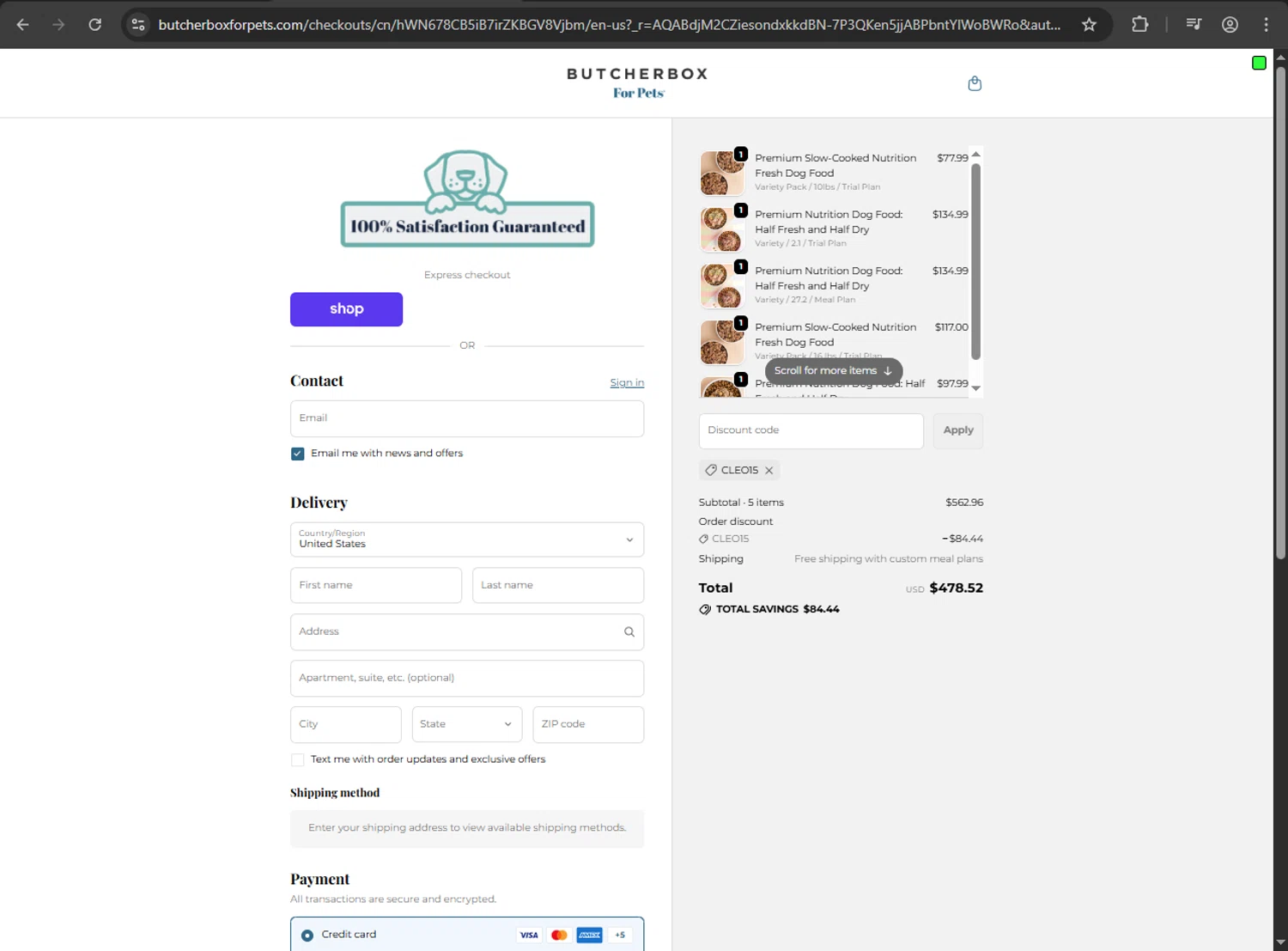Click thumbnail of the $117.00 dog food
Screen dimensions: 1288x951
(x=722, y=342)
